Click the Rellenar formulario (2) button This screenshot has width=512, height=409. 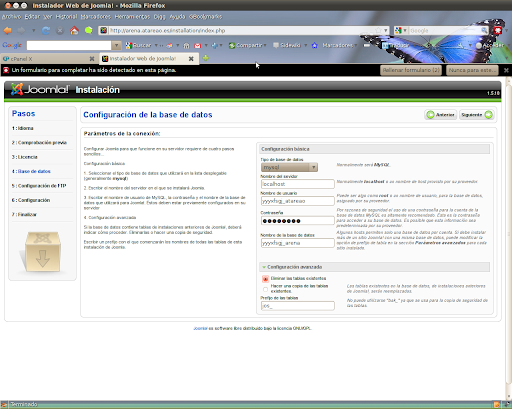(x=411, y=70)
